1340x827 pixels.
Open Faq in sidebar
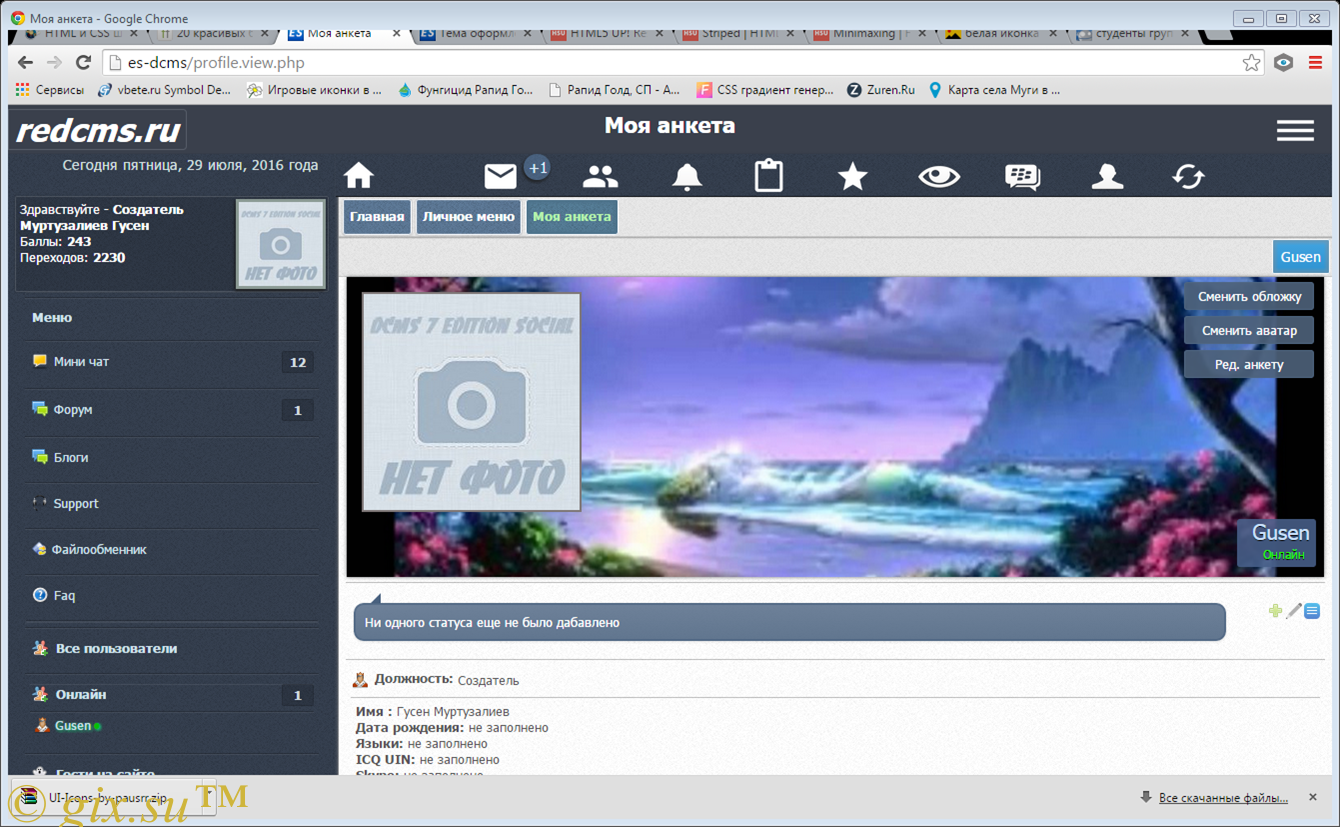tap(170, 595)
